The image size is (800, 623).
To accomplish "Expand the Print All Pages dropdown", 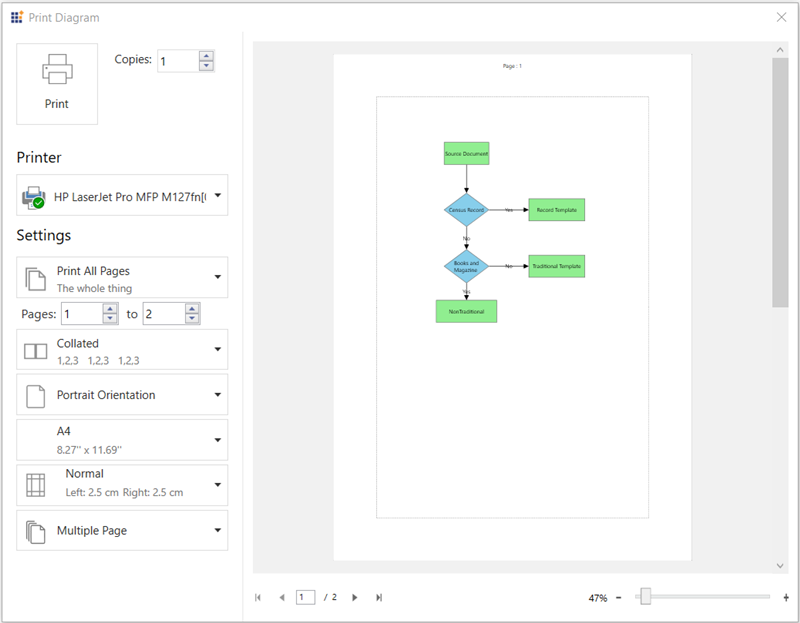I will tap(217, 277).
